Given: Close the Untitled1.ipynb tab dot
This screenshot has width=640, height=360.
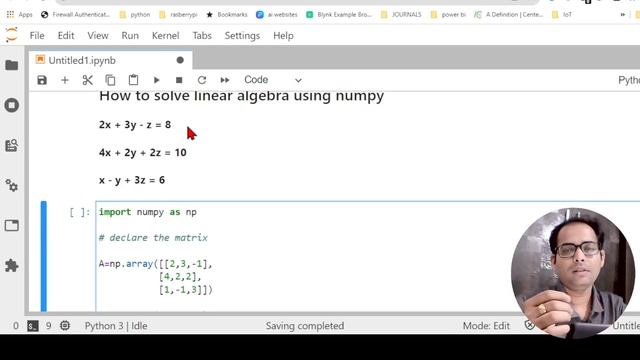Looking at the screenshot, I should pos(180,60).
